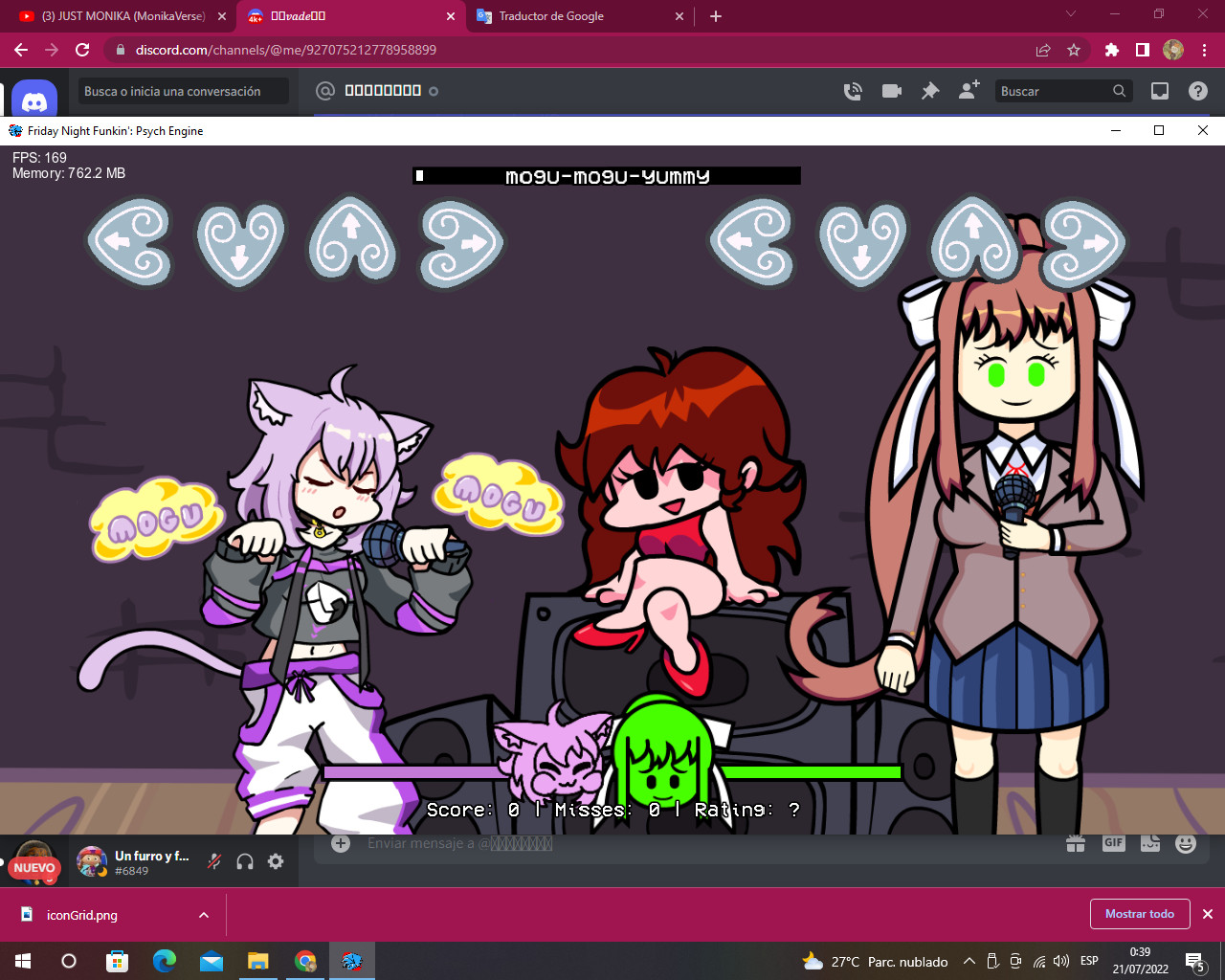This screenshot has height=980, width=1225.
Task: Add friends to this DM
Action: point(968,91)
